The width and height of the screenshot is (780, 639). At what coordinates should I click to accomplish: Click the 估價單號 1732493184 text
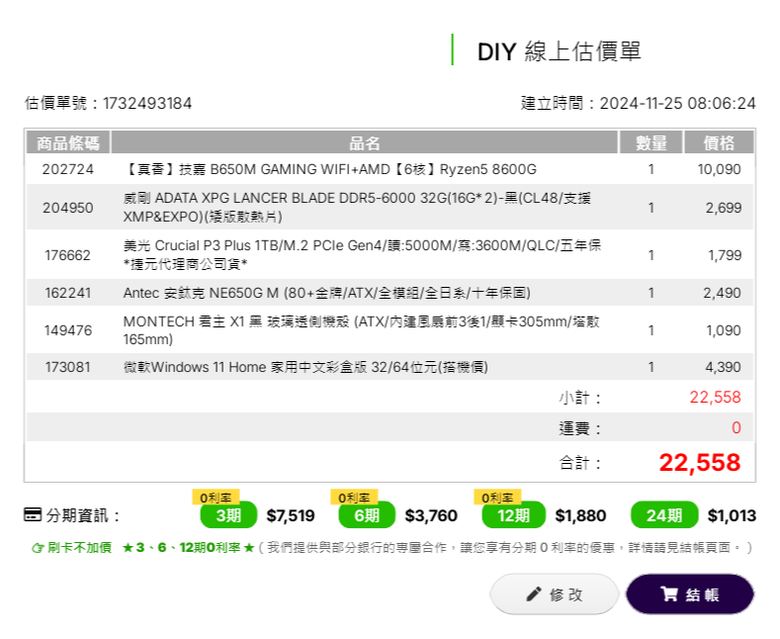tap(108, 103)
